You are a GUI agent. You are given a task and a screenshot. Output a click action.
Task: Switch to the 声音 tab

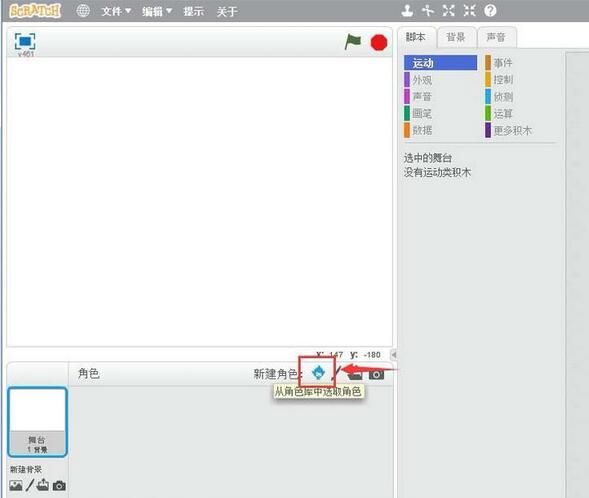click(496, 37)
